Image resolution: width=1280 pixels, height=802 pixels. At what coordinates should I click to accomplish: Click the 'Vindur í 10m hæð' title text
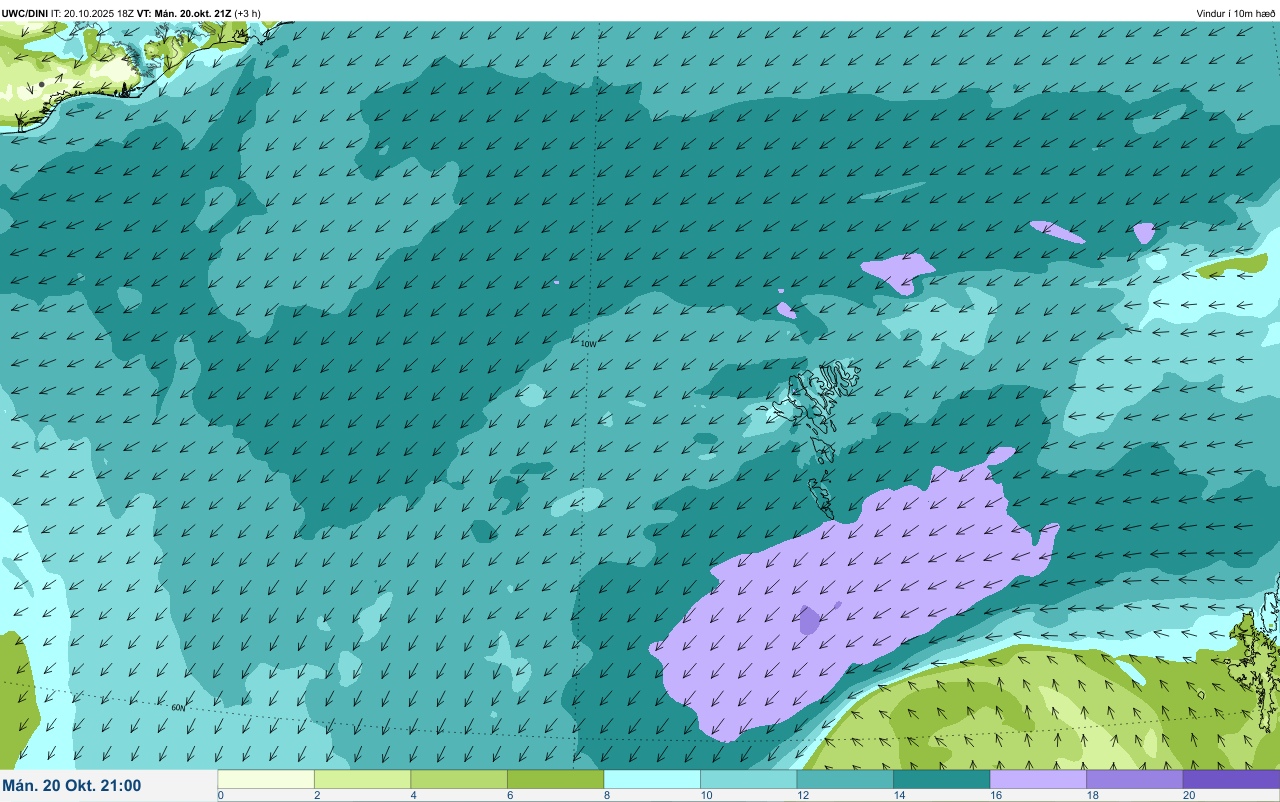(x=1236, y=13)
